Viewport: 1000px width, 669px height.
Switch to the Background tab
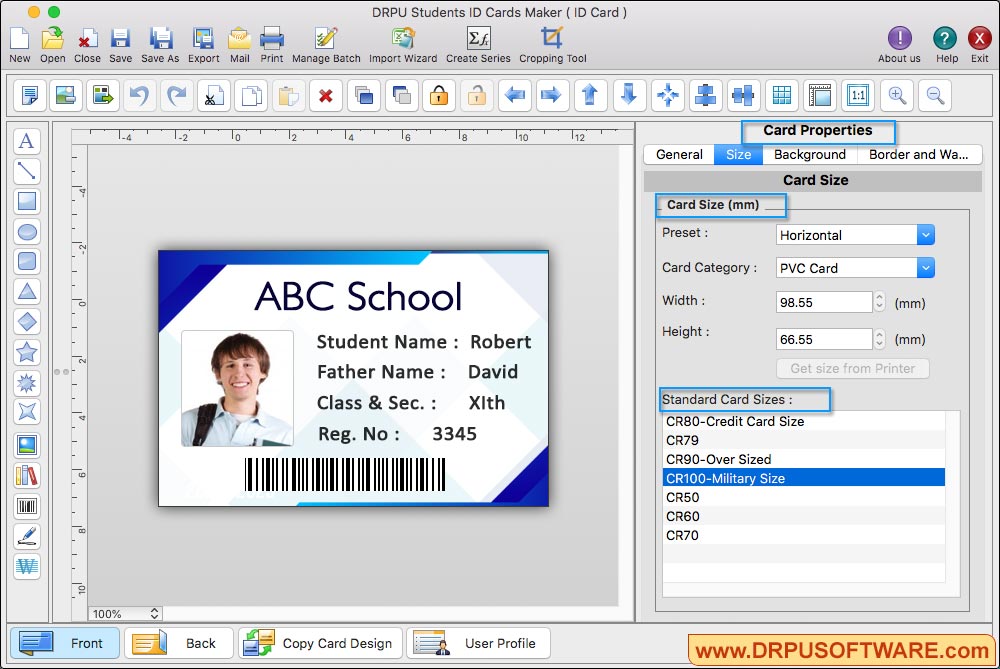[809, 154]
